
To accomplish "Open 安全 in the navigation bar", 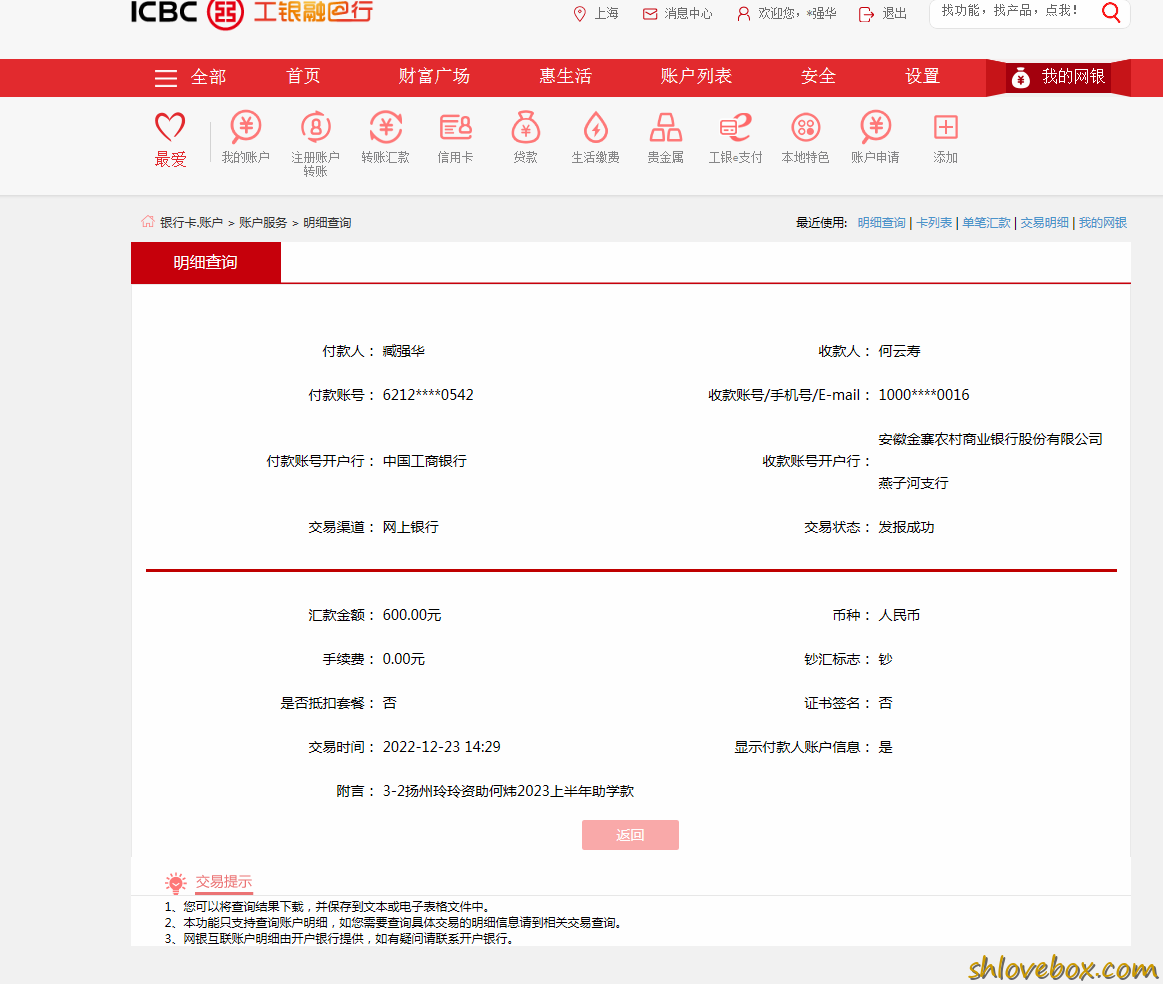I will pos(818,76).
